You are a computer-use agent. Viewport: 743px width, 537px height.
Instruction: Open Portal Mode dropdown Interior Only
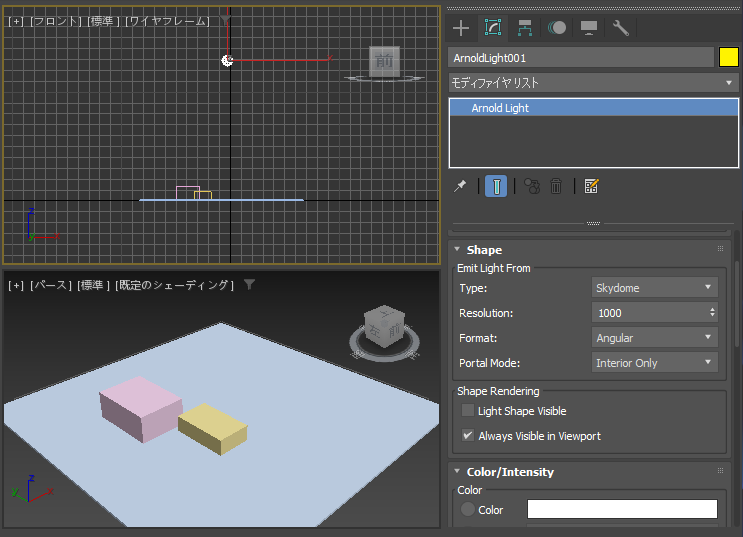pyautogui.click(x=654, y=363)
